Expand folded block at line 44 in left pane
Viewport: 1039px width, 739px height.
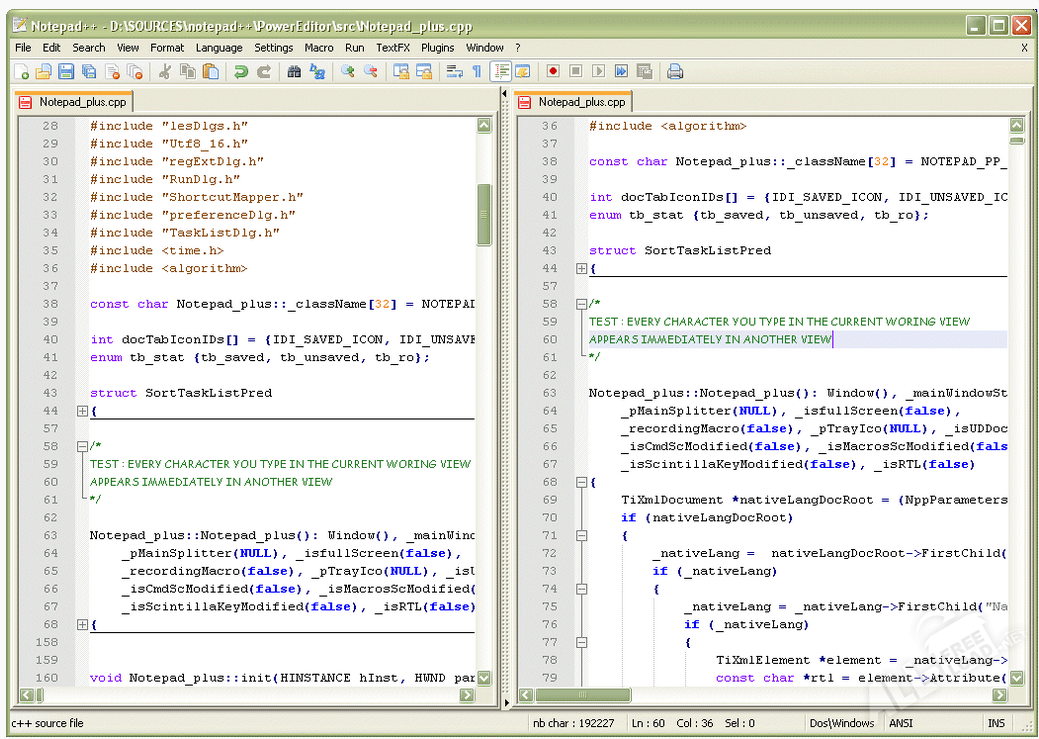tap(82, 411)
